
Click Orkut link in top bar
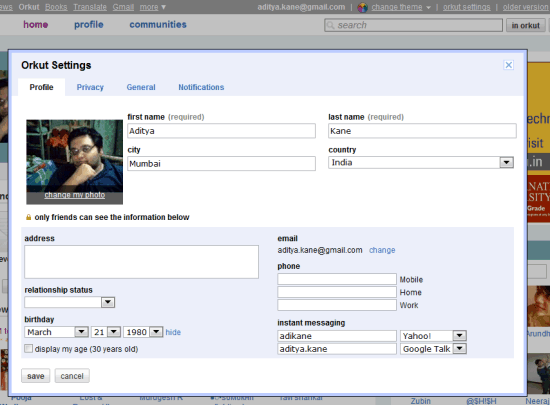point(29,7)
